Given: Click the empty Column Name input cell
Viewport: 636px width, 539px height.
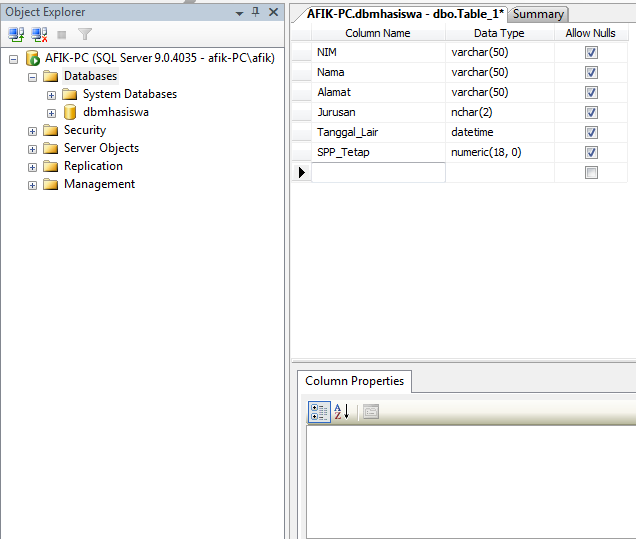Looking at the screenshot, I should pyautogui.click(x=378, y=172).
